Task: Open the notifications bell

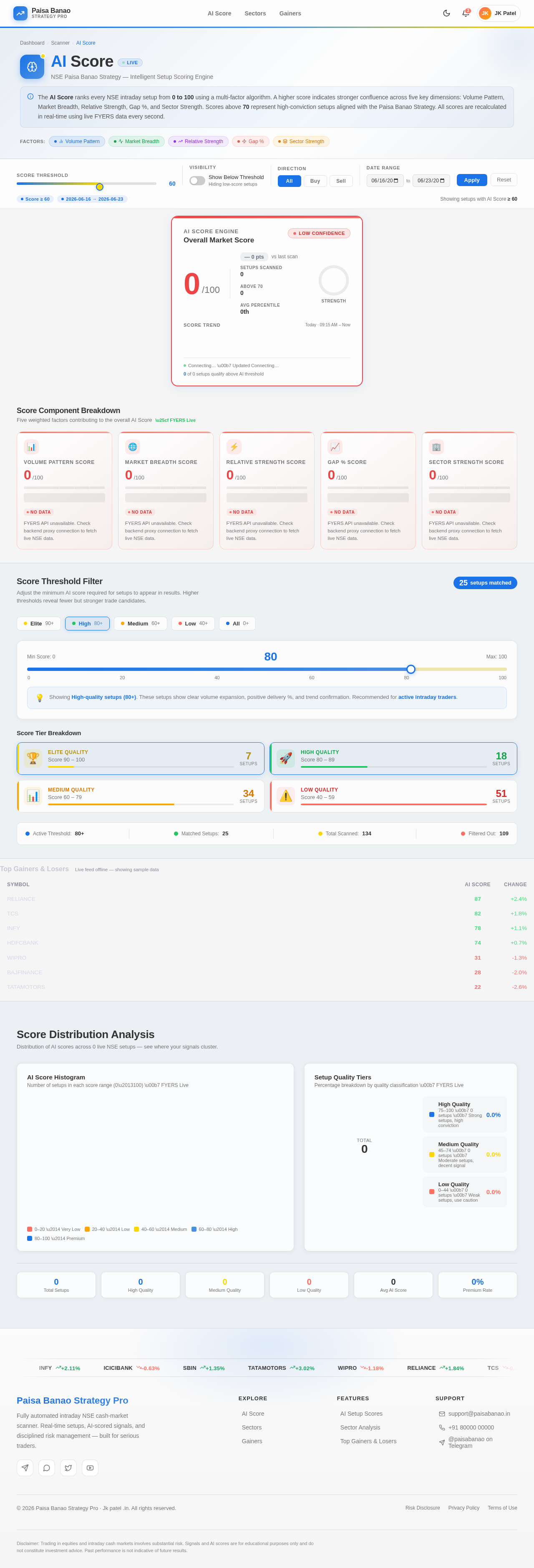Action: [466, 13]
